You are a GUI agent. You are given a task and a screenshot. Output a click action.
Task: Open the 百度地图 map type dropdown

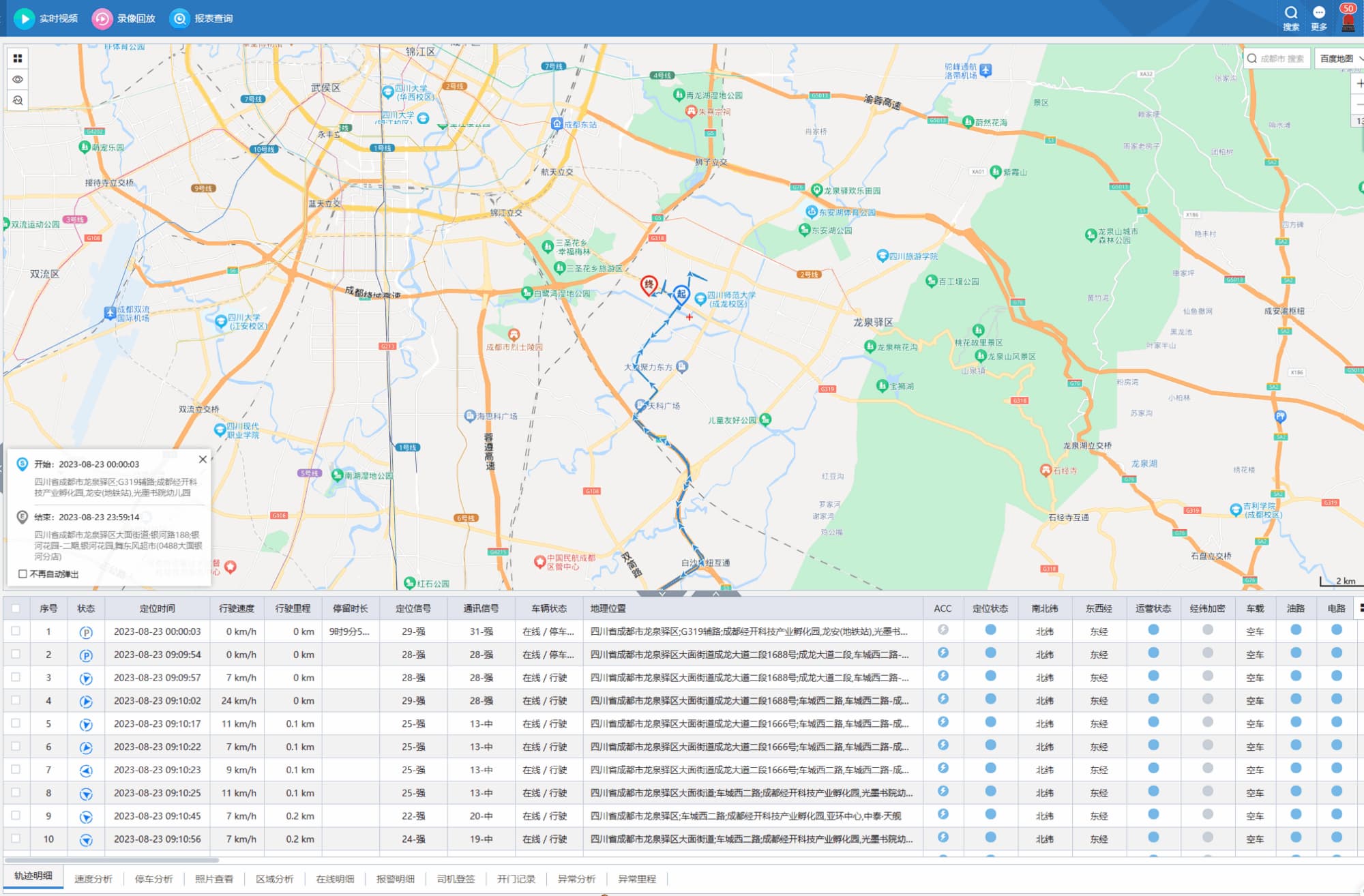1339,59
